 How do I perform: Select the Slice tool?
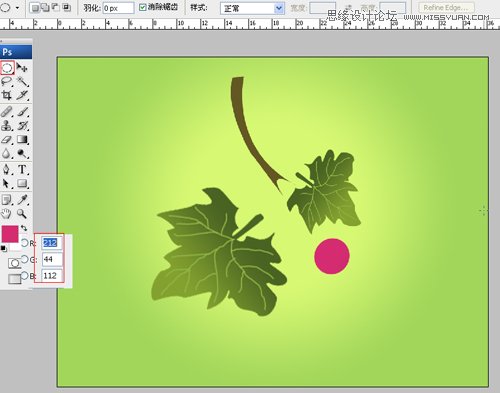(x=22, y=95)
